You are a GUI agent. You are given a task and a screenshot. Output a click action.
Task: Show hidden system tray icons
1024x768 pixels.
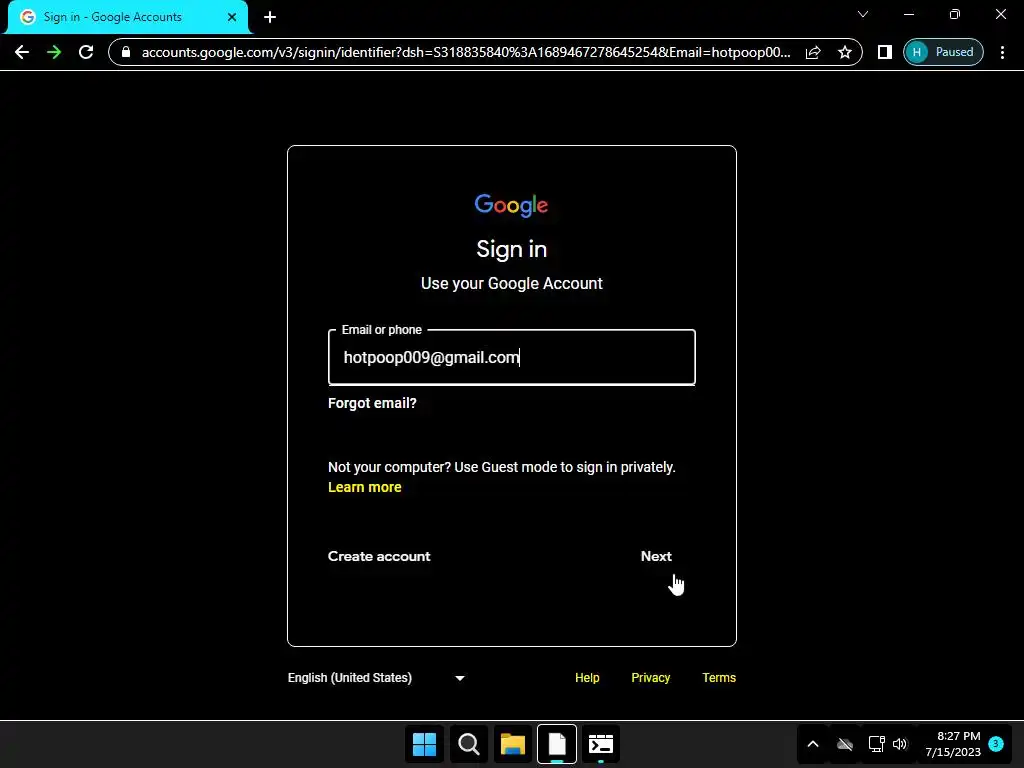tap(813, 744)
